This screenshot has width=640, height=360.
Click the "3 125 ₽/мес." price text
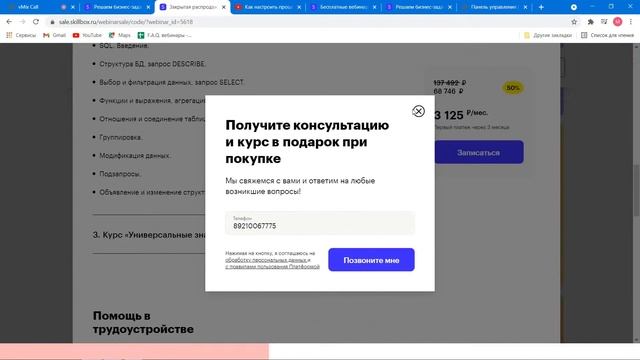coord(461,115)
